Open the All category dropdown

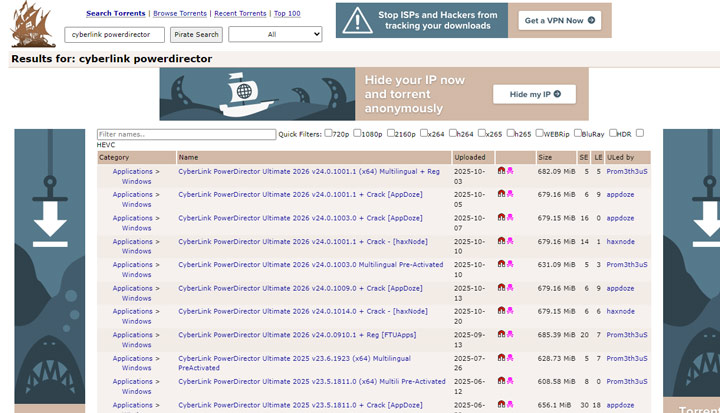(275, 34)
